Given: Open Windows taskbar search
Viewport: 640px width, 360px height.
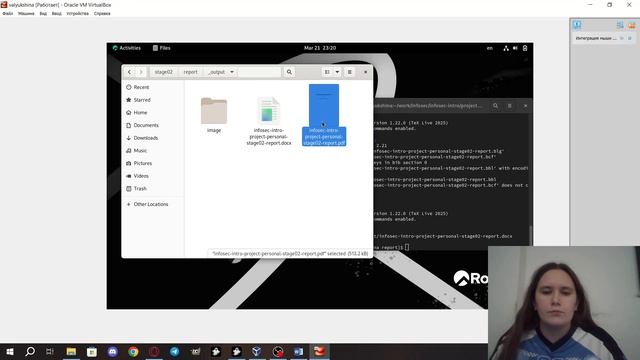Looking at the screenshot, I should tap(30, 351).
